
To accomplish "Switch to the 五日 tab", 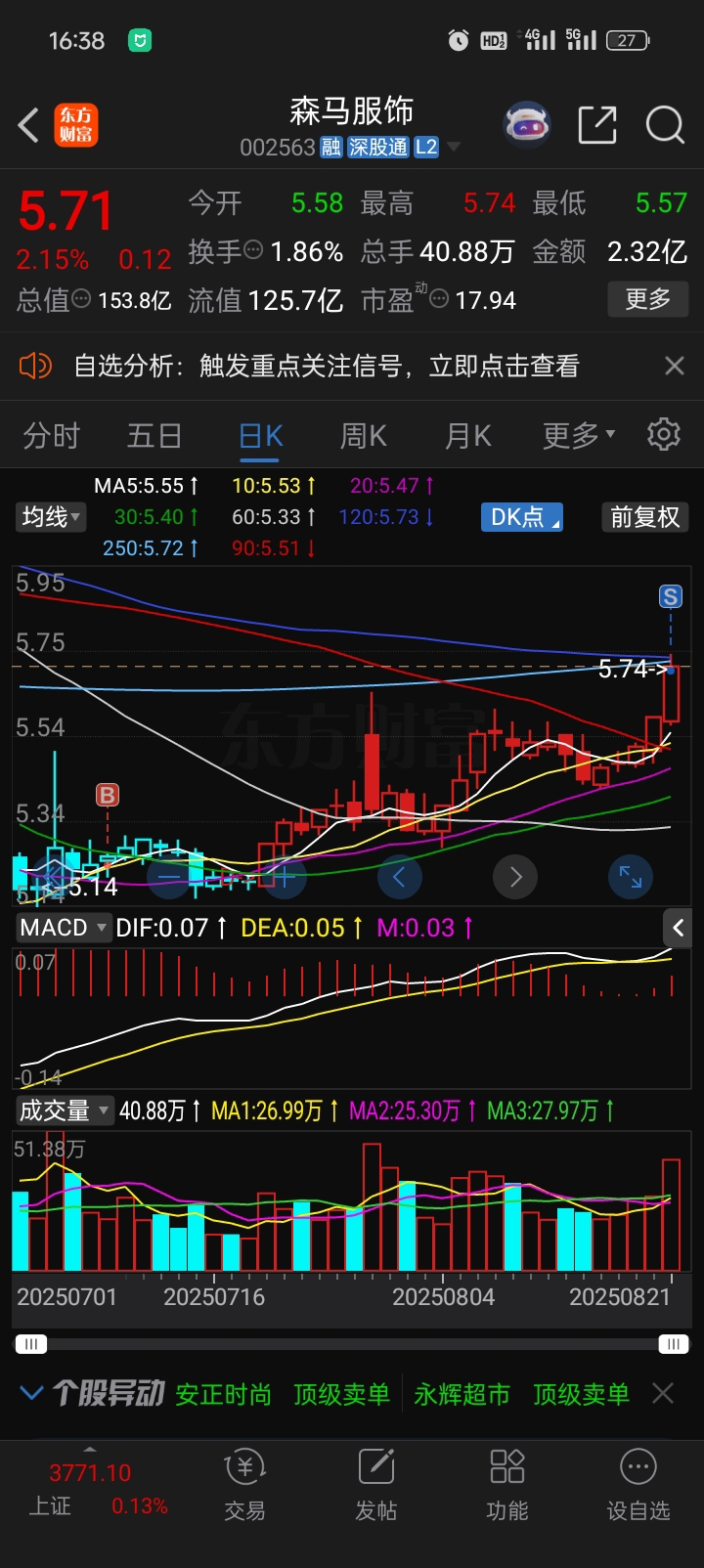I will pos(154,435).
